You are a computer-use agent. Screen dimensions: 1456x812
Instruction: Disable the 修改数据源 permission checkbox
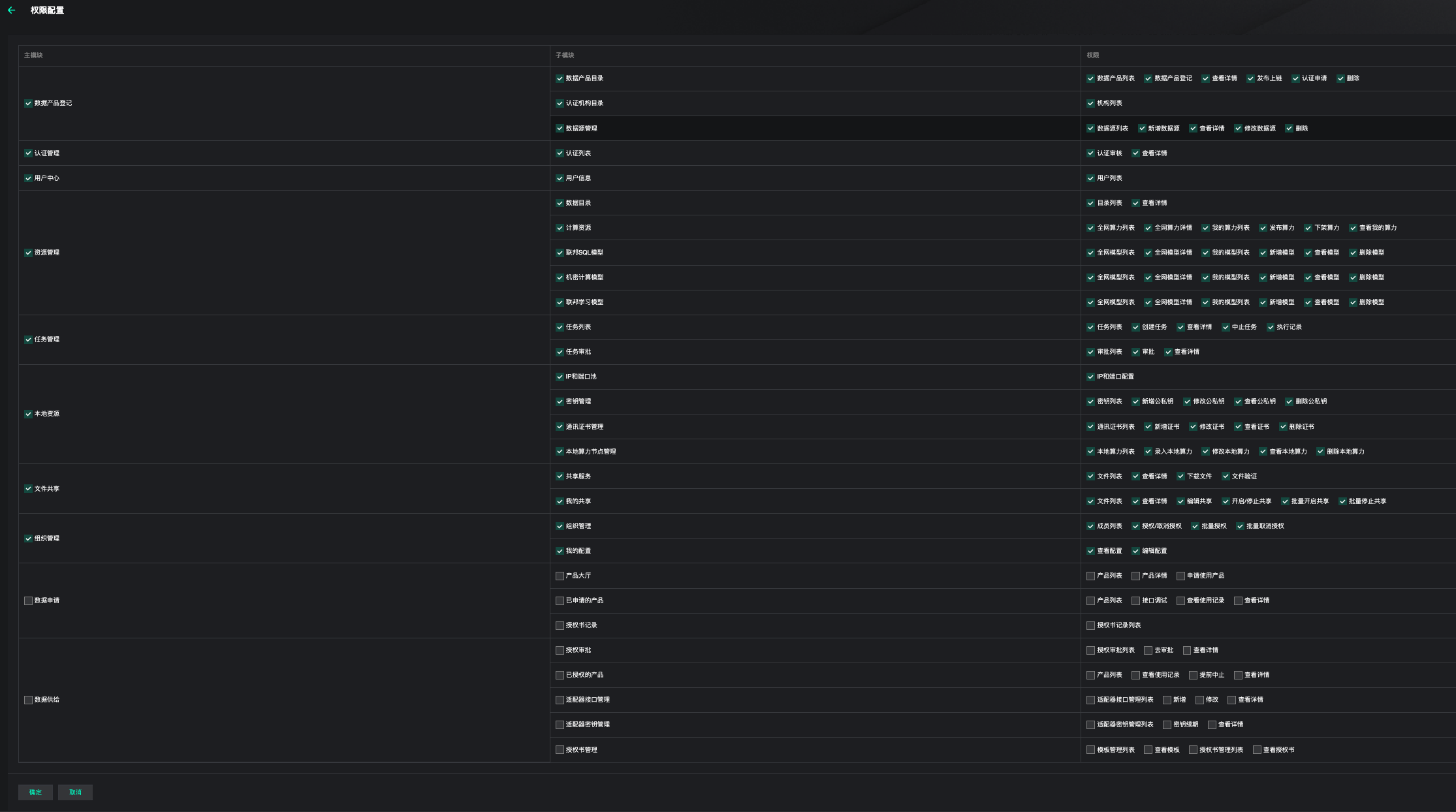pos(1238,129)
